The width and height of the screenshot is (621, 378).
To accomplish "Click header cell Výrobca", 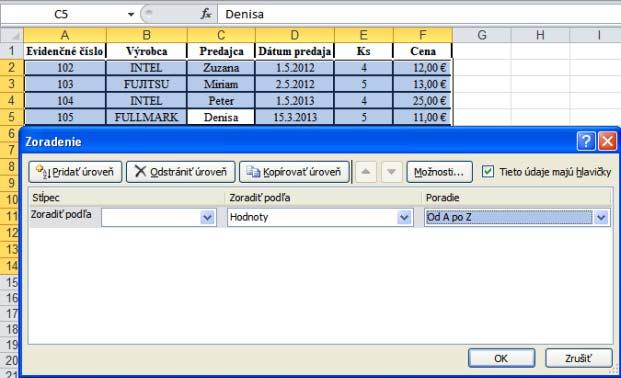I will pos(147,51).
